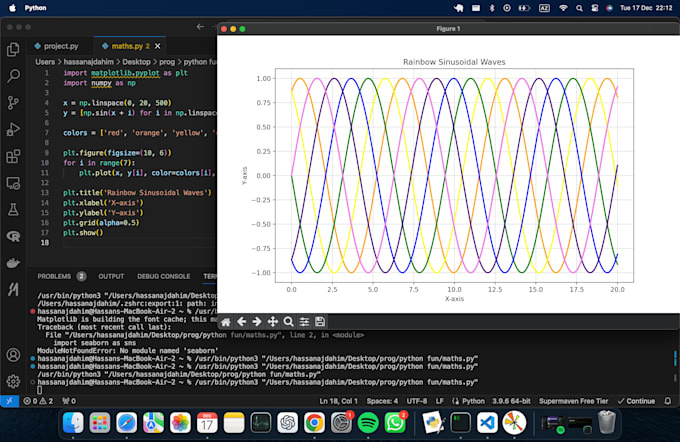Viewport: 680px width, 442px height.
Task: Open the Search view in activity bar
Action: coord(13,76)
